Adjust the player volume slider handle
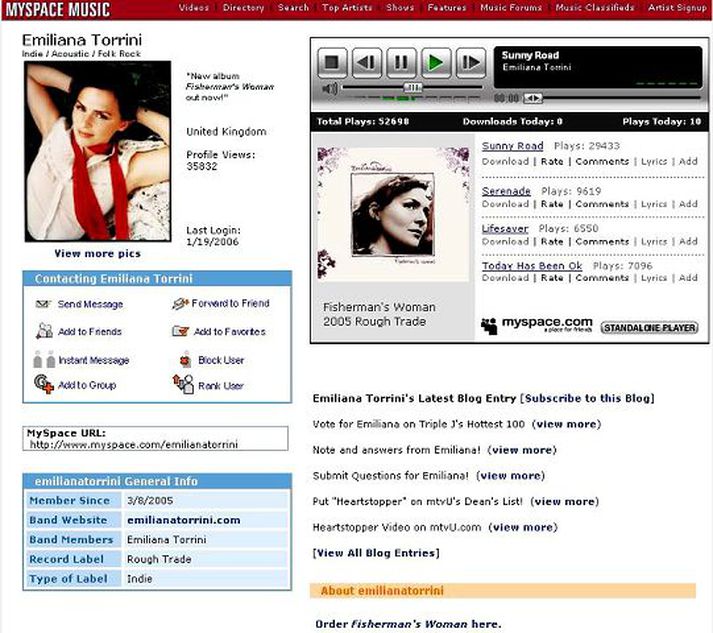Screen dimensions: 713x633 pyautogui.click(x=413, y=87)
